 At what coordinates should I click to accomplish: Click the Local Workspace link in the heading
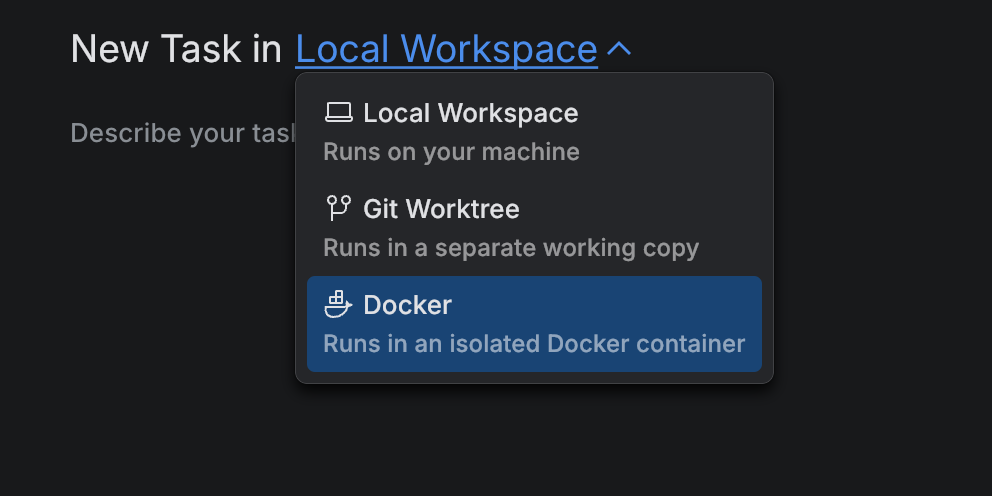pos(446,49)
